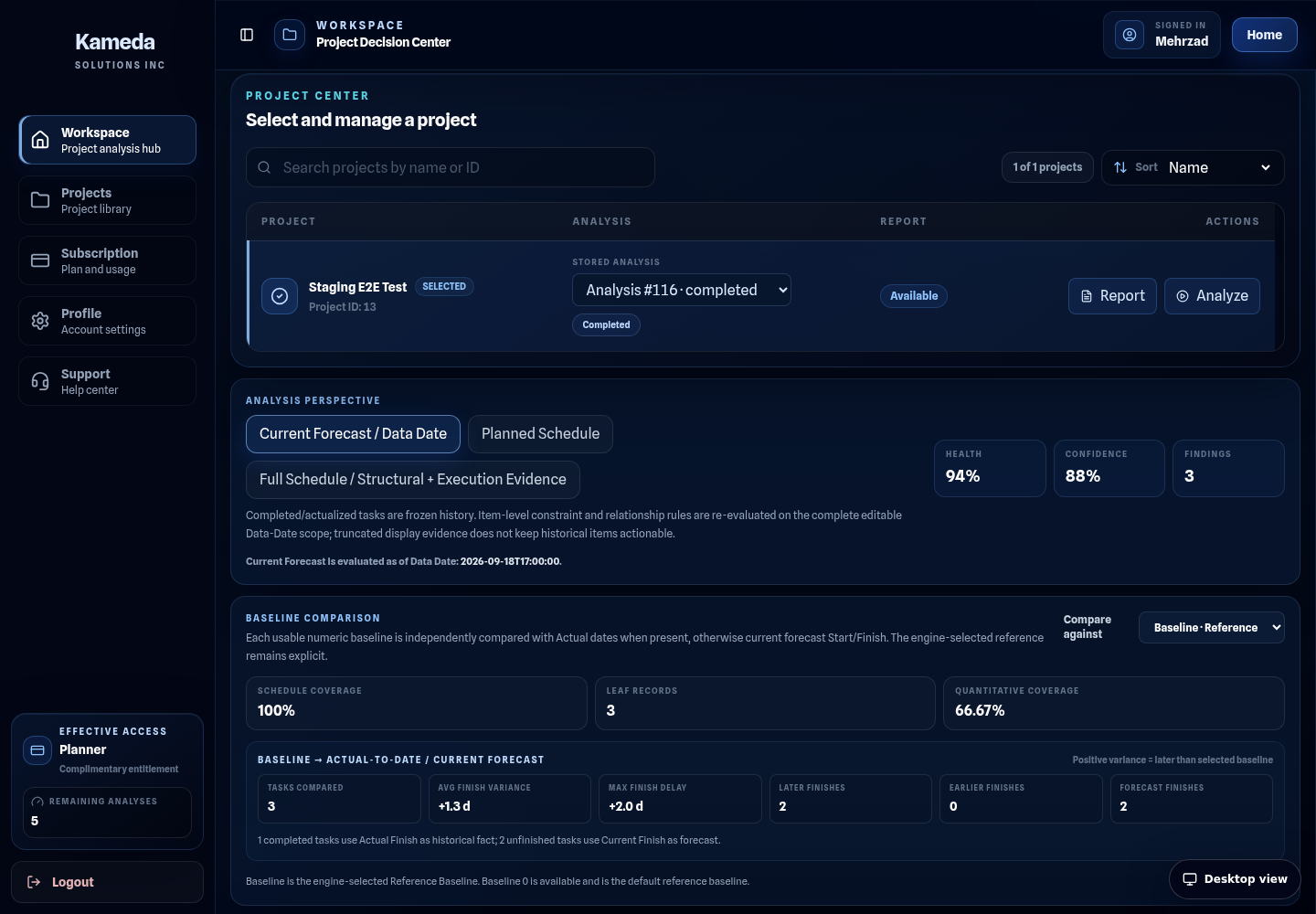Viewport: 1316px width, 914px height.
Task: Open the Sort by Name dropdown
Action: [1193, 167]
